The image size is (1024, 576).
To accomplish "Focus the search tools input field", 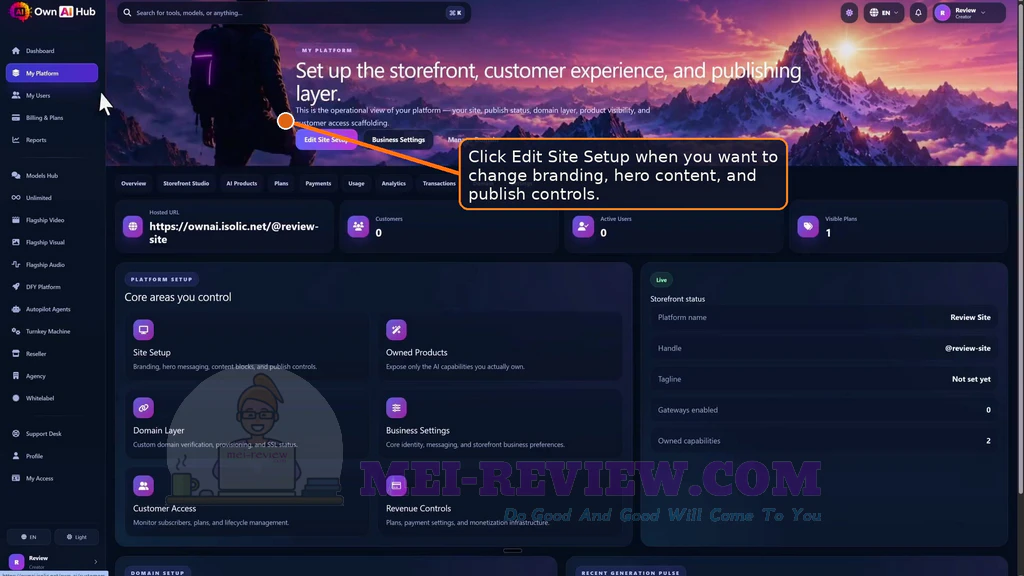I will pyautogui.click(x=294, y=12).
